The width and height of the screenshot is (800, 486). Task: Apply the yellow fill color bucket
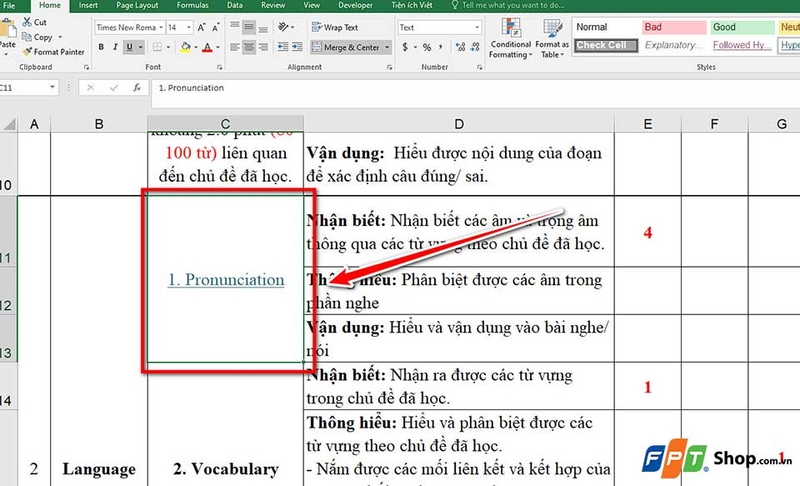click(x=185, y=47)
